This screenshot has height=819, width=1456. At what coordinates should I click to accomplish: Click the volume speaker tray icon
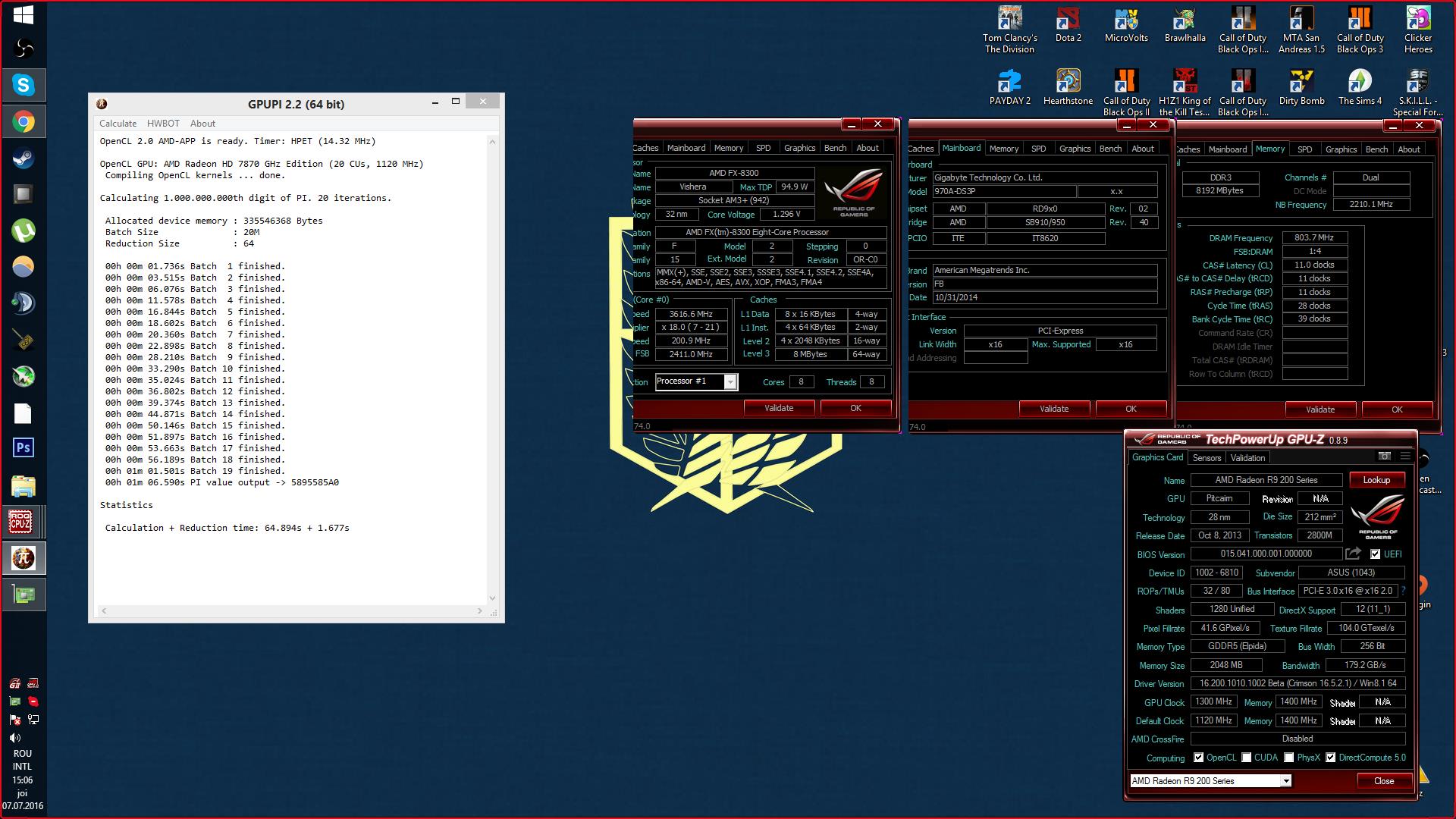pos(14,738)
